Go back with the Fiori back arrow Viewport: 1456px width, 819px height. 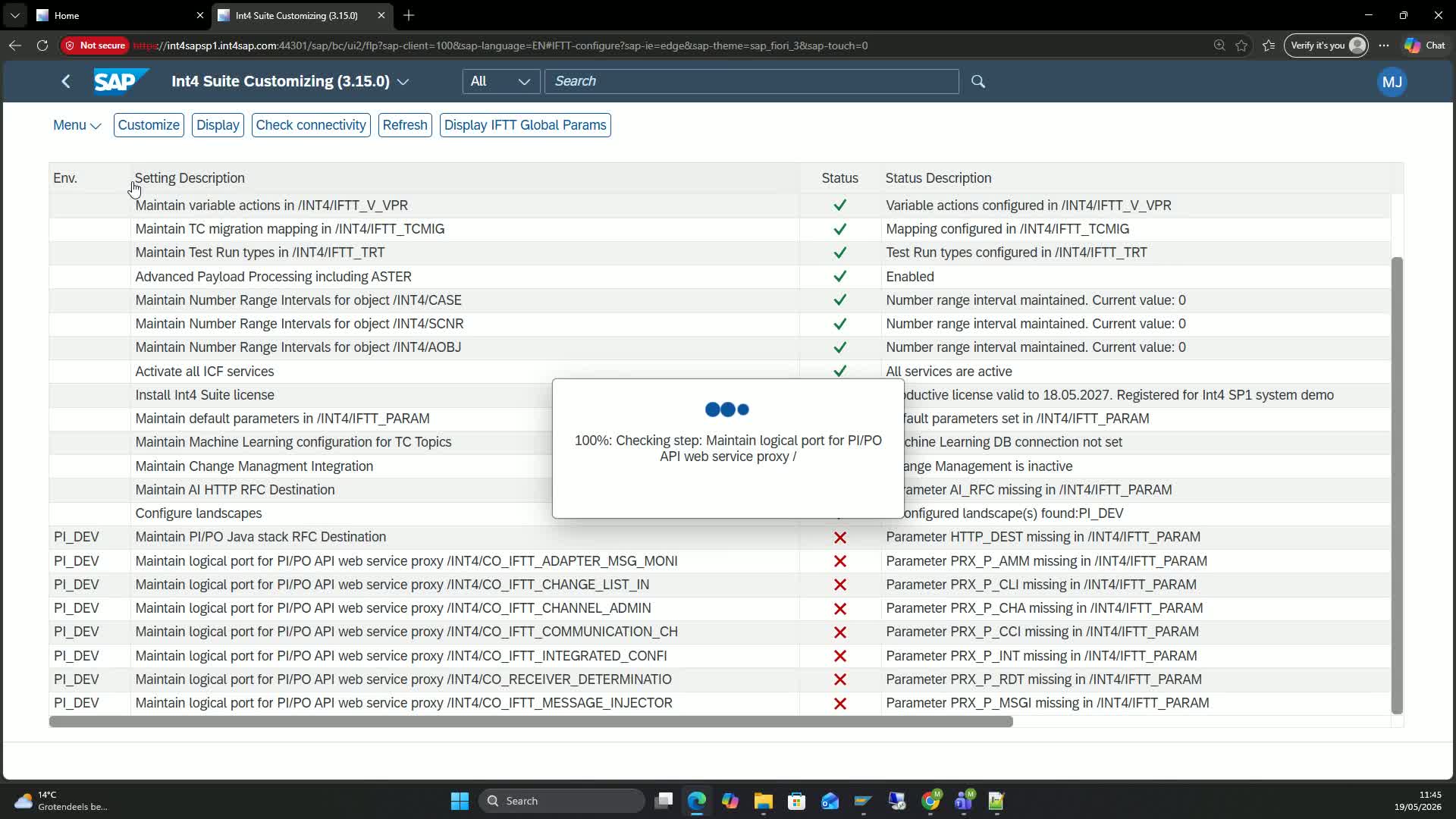[66, 81]
